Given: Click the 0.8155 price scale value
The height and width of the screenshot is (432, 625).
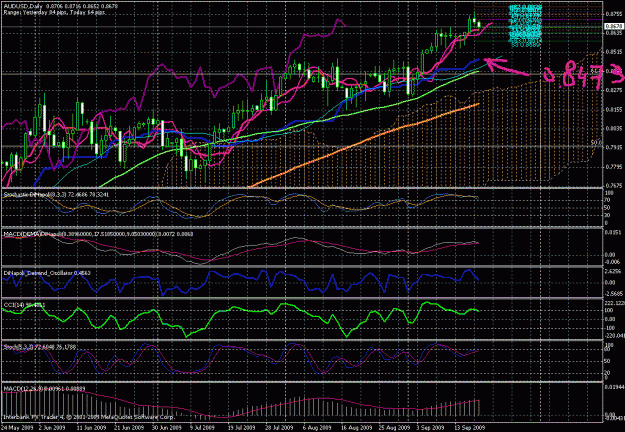Looking at the screenshot, I should [614, 110].
